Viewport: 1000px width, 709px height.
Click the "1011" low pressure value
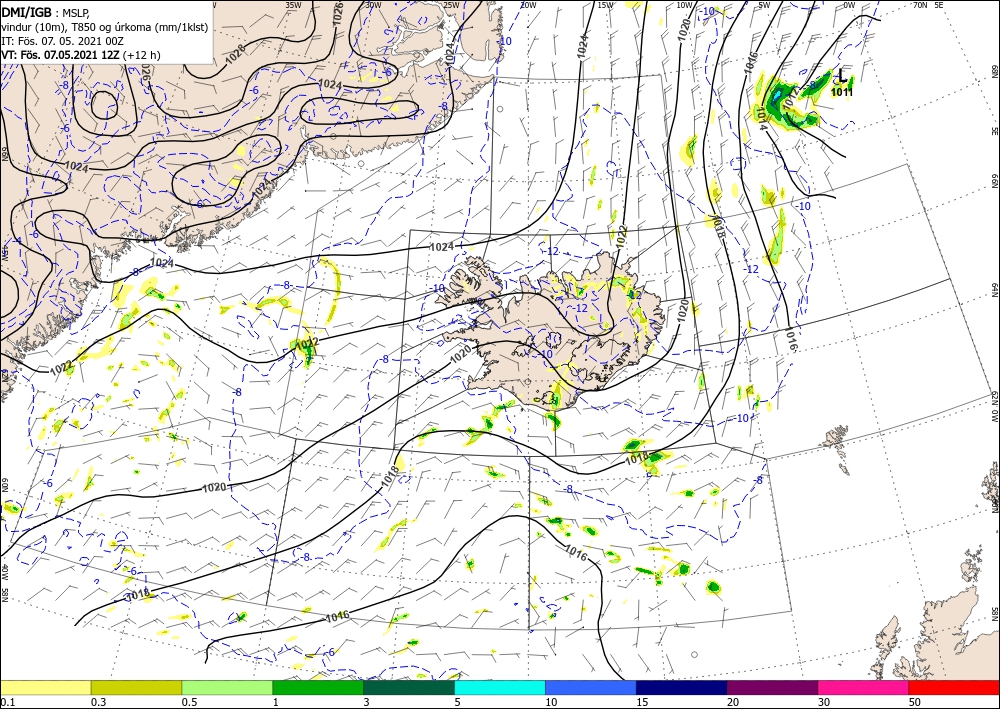click(842, 92)
